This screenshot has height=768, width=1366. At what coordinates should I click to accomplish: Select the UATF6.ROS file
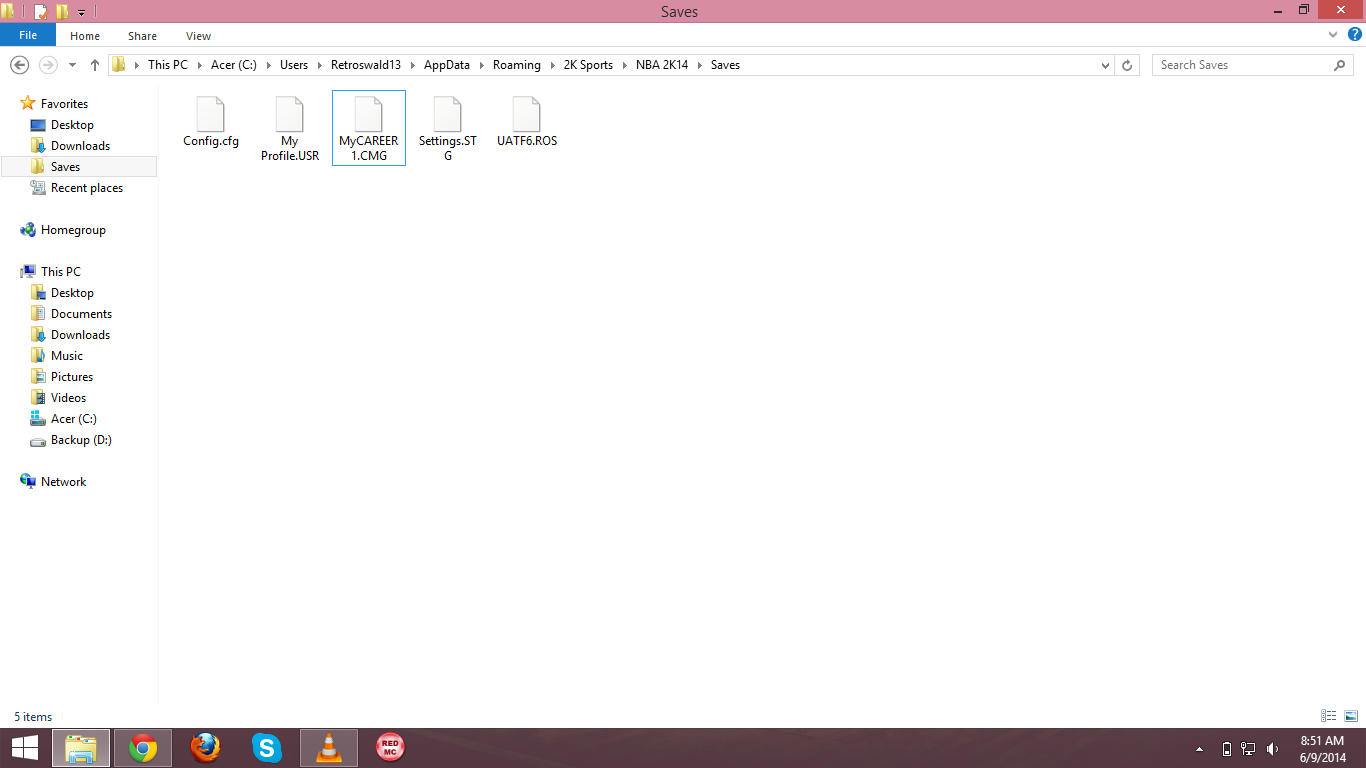527,122
